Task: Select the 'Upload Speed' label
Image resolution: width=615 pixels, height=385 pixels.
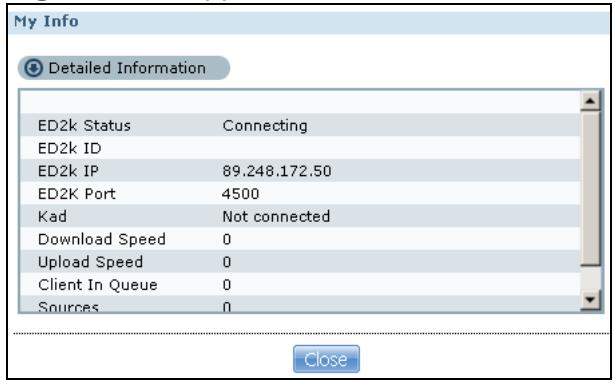Action: click(x=90, y=262)
